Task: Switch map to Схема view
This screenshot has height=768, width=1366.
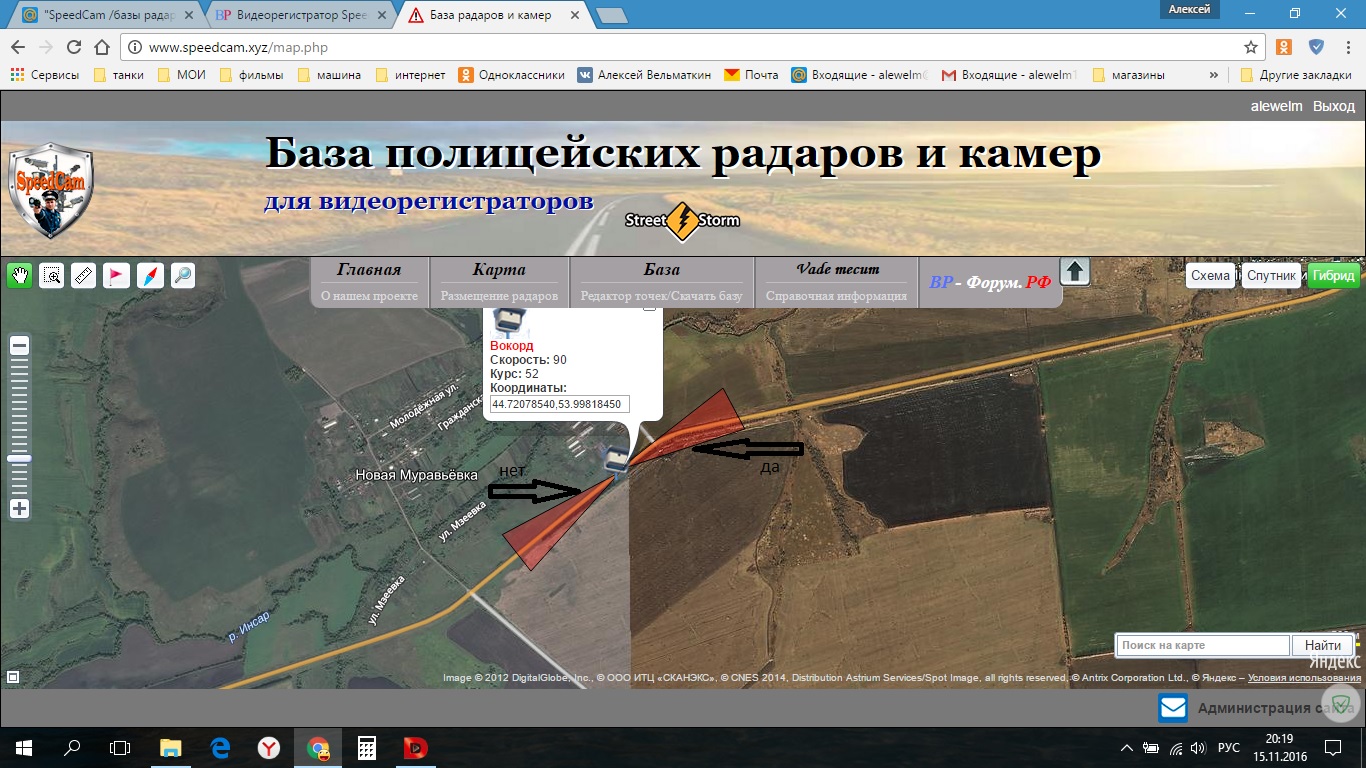Action: click(1210, 276)
